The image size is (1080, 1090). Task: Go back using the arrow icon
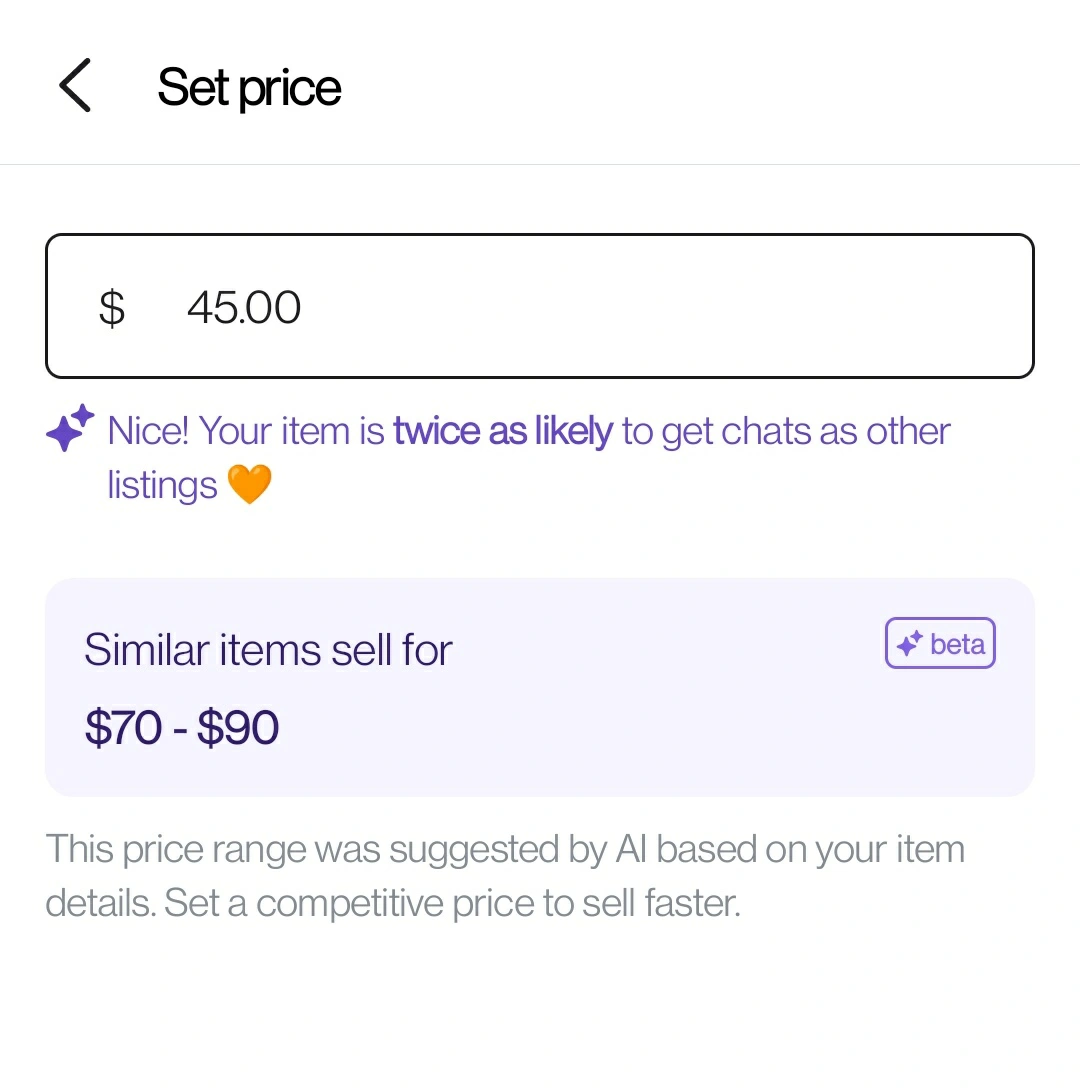(75, 86)
